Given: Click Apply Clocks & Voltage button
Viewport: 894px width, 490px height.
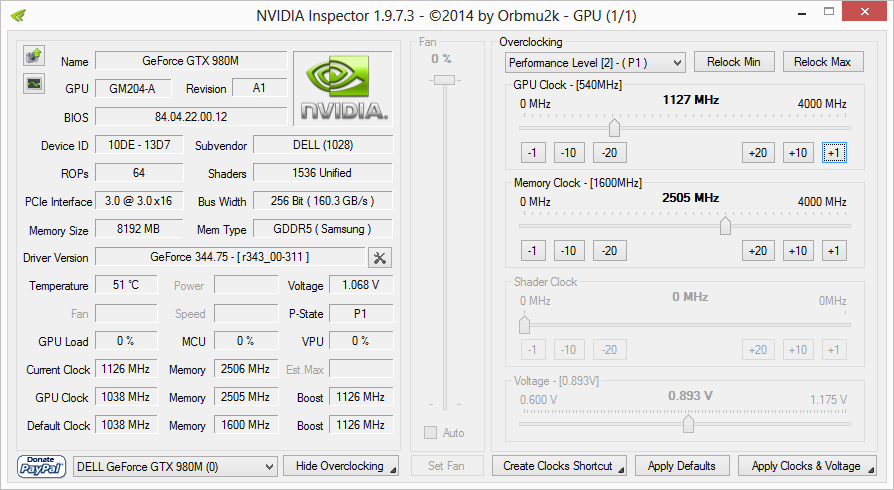Looking at the screenshot, I should click(807, 466).
